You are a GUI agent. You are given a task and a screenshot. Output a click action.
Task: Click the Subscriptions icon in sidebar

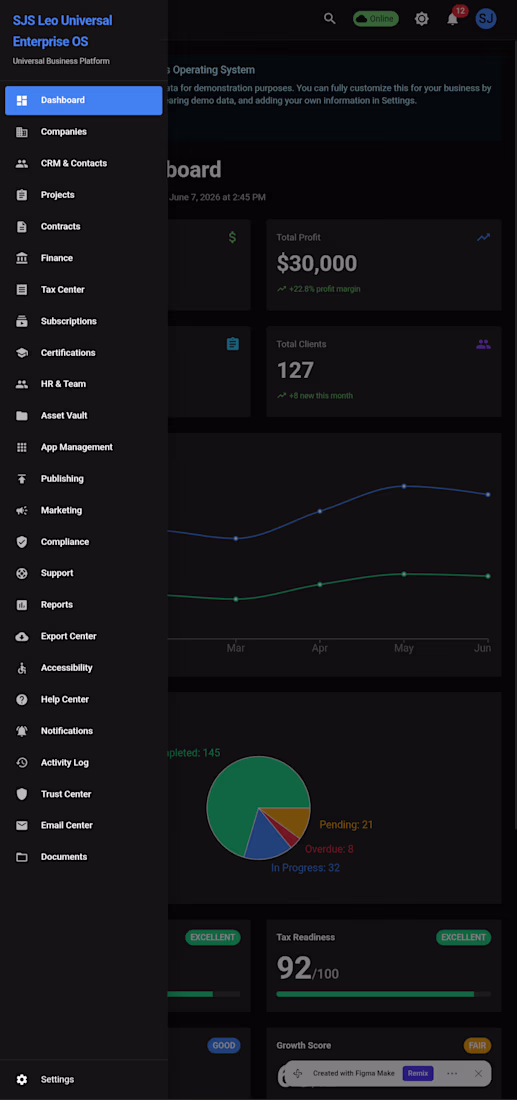click(x=22, y=321)
